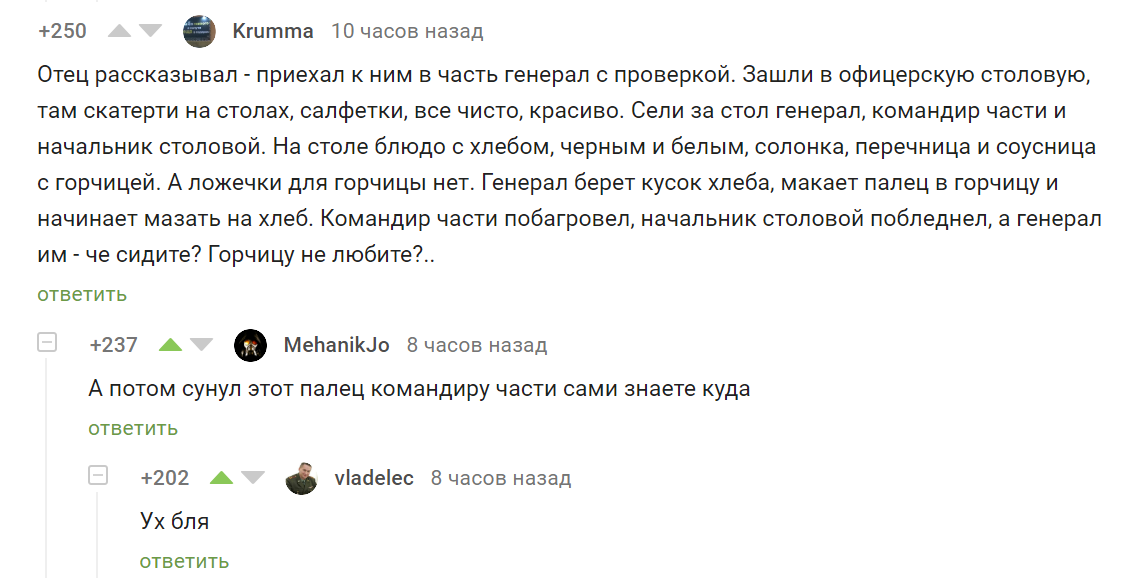Click the +250 rating on Krumma's comment
Viewport: 1144px width, 578px height.
click(x=62, y=31)
